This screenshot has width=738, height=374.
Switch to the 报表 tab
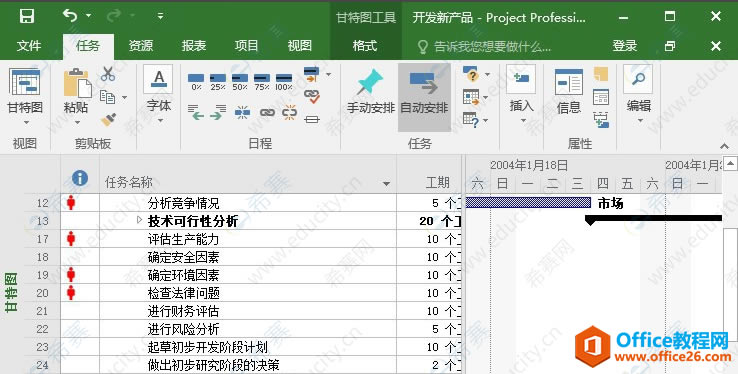[193, 46]
